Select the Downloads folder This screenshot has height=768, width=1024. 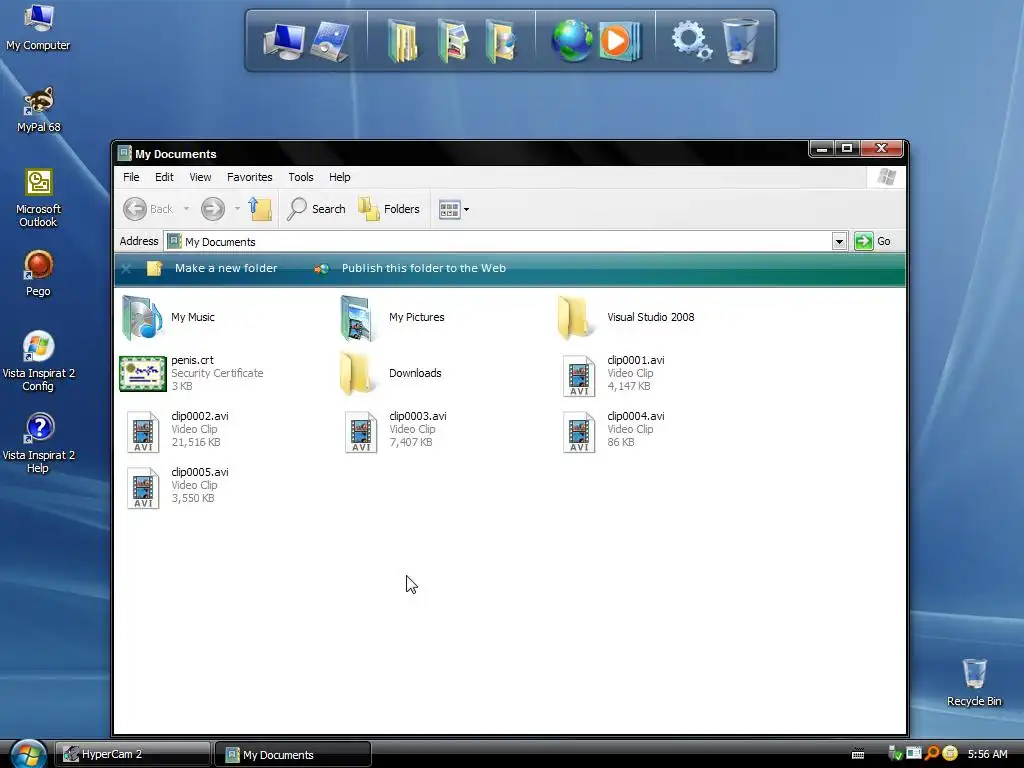(391, 373)
